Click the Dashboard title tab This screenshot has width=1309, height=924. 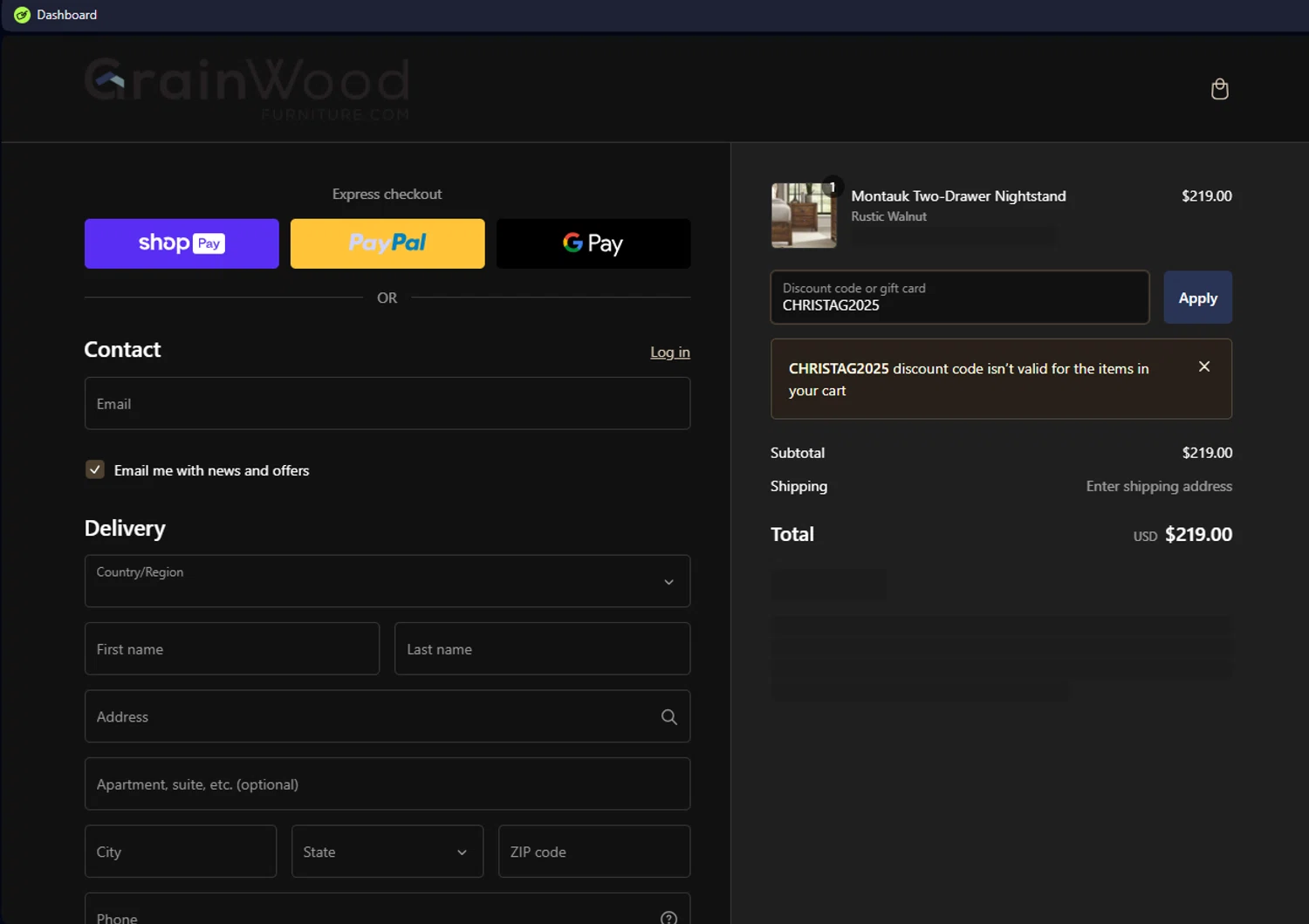pyautogui.click(x=56, y=15)
